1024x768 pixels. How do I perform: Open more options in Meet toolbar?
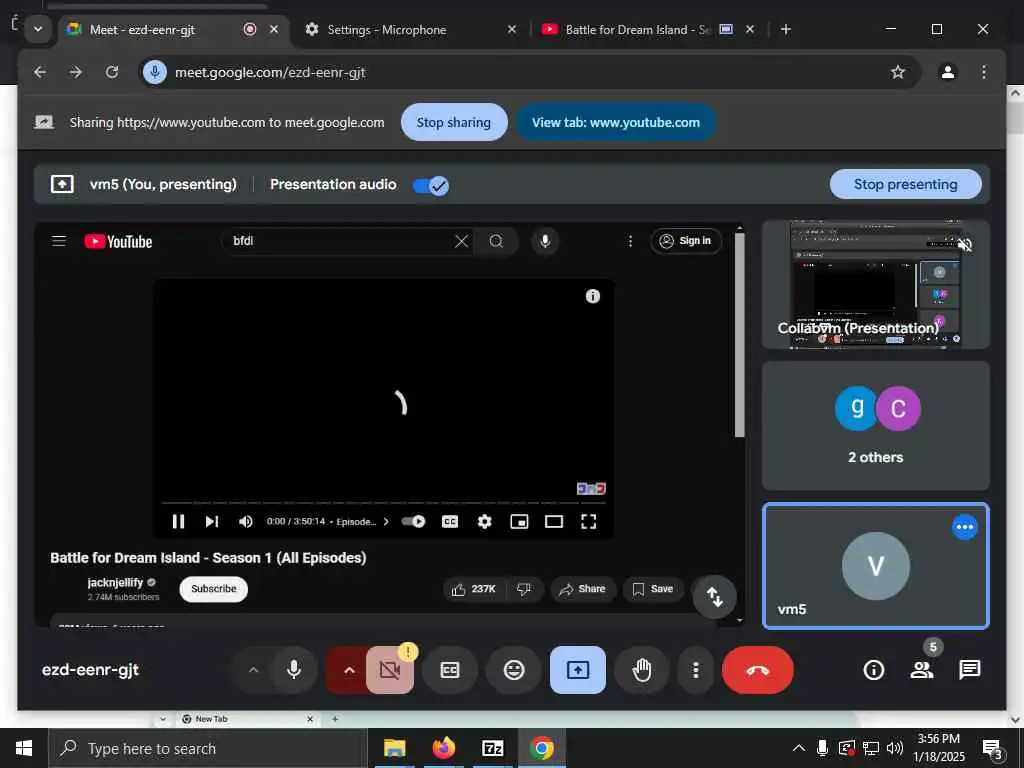point(696,669)
